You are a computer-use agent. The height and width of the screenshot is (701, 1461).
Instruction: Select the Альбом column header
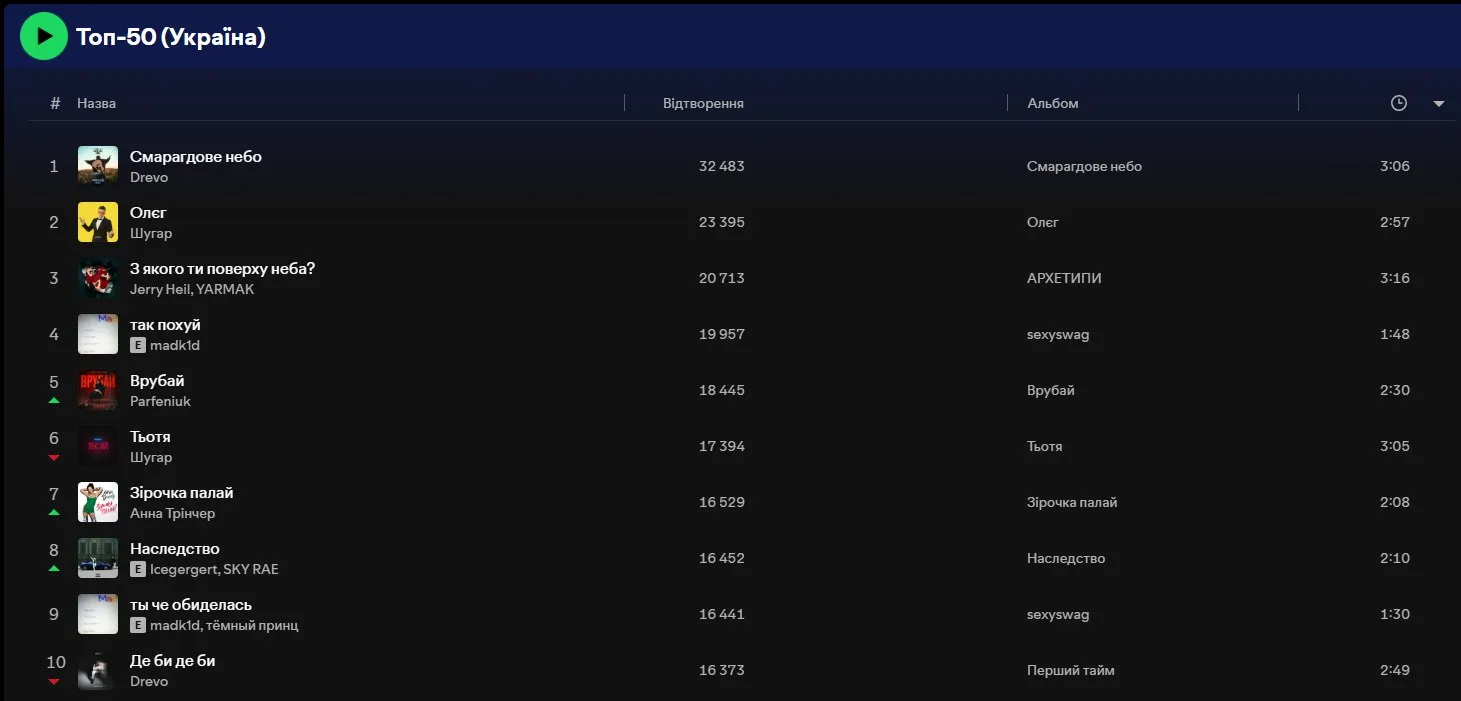1052,103
